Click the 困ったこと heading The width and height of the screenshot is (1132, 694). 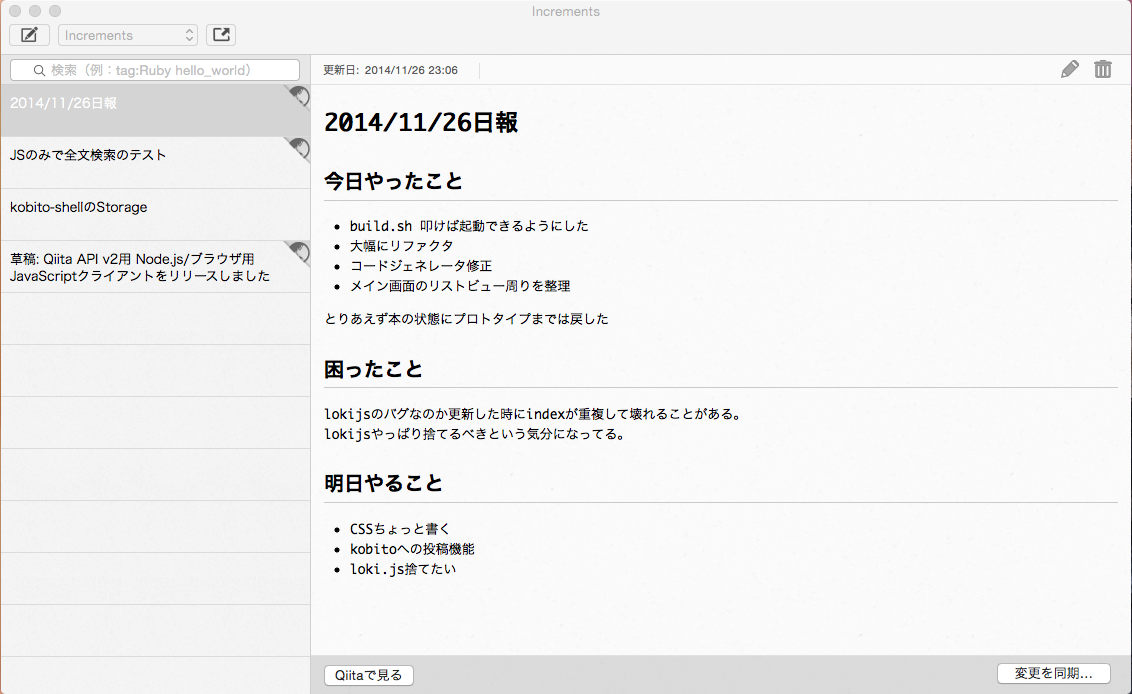tap(373, 369)
